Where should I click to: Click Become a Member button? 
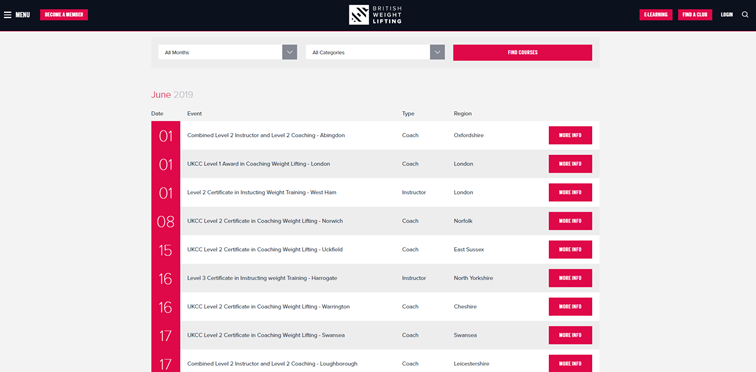pyautogui.click(x=64, y=15)
